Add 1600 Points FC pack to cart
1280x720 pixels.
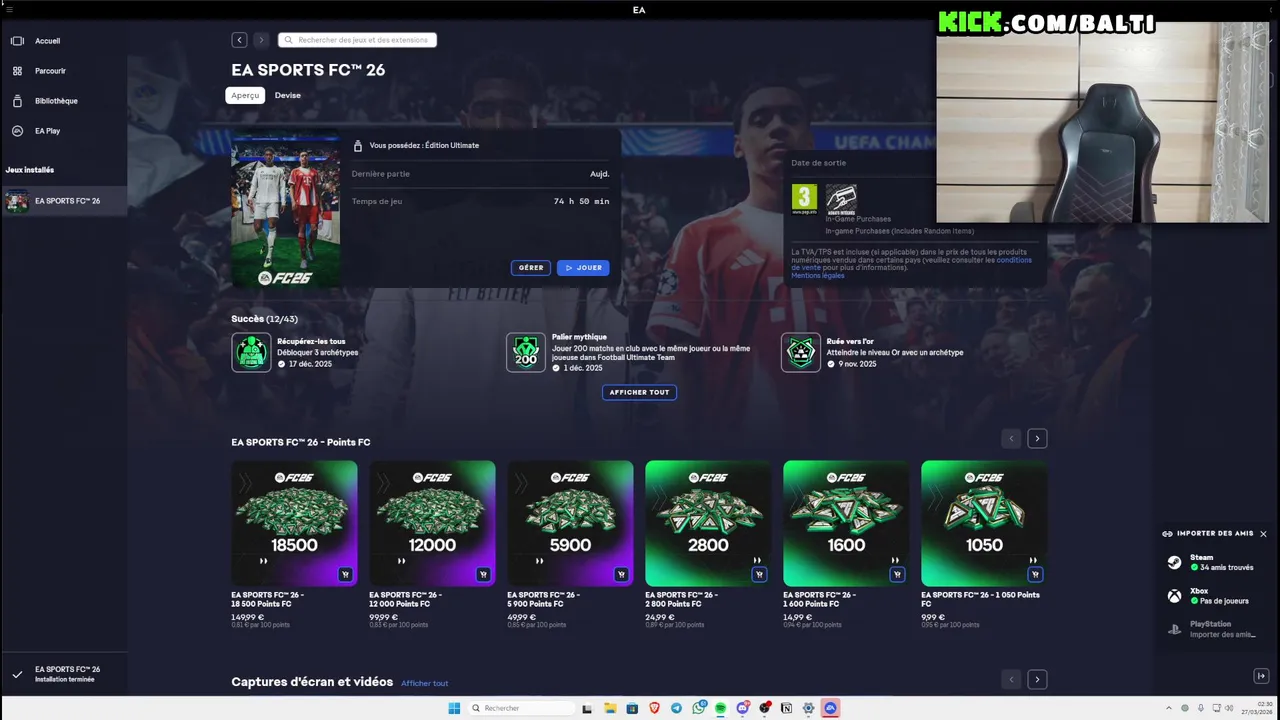coord(897,574)
